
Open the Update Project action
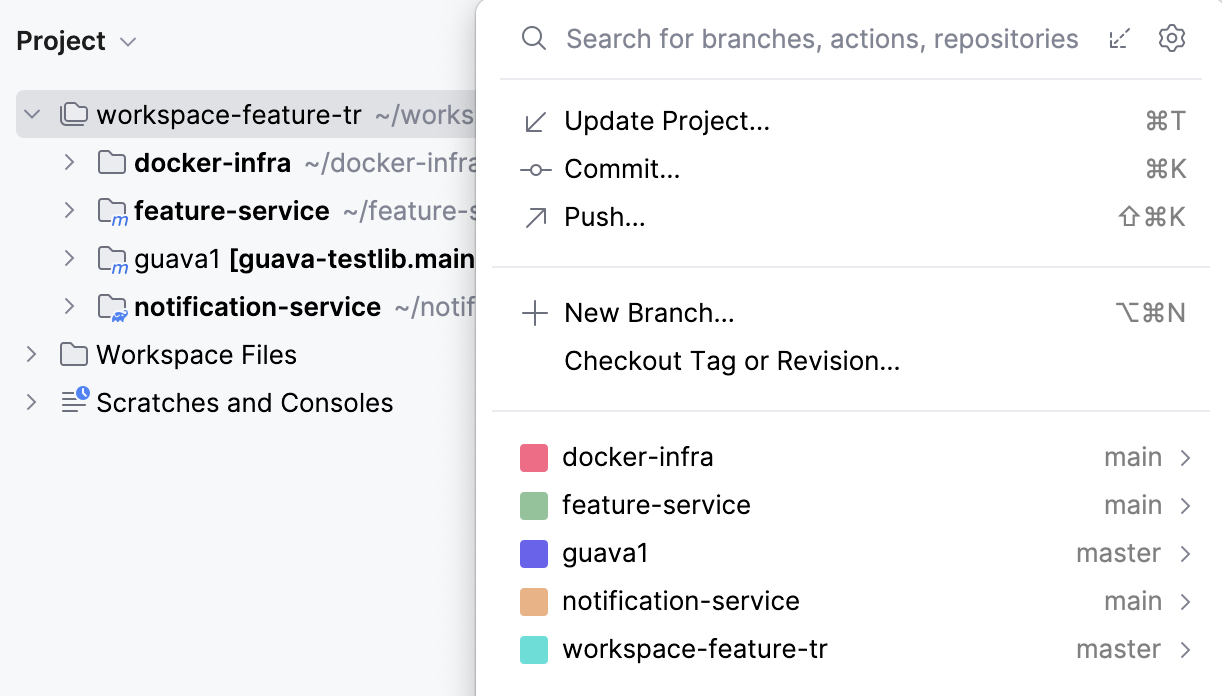point(667,120)
